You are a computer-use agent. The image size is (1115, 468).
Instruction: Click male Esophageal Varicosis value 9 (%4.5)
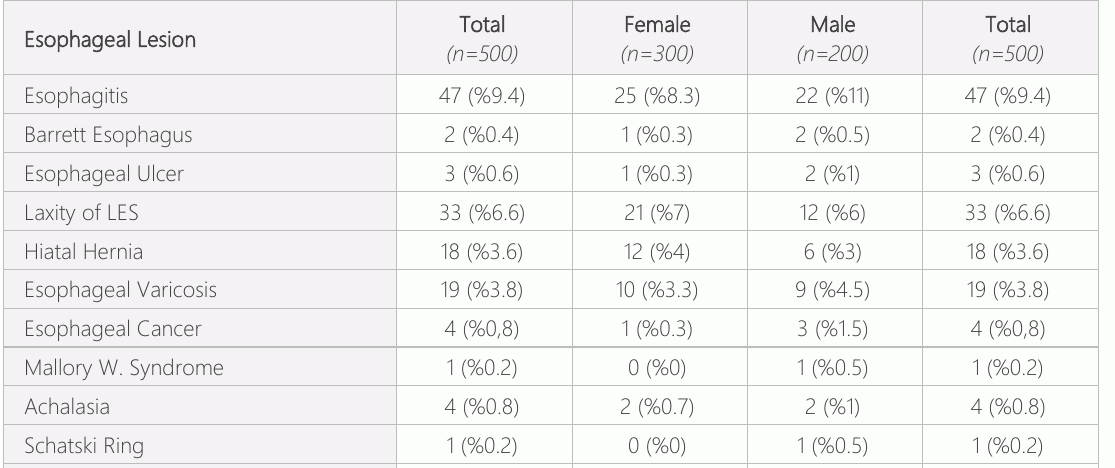tap(833, 290)
